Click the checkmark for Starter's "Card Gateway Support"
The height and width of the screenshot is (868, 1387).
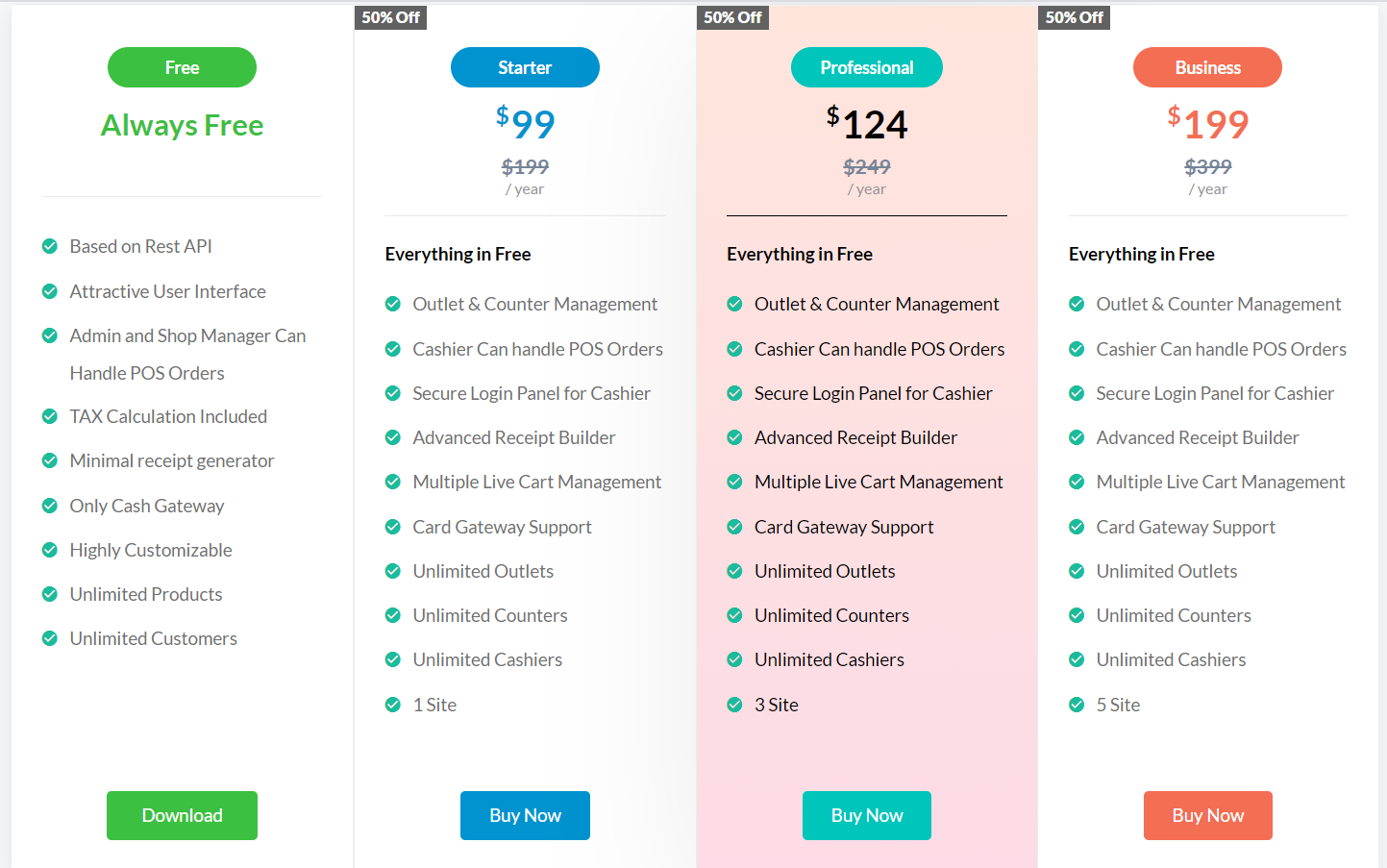(392, 527)
